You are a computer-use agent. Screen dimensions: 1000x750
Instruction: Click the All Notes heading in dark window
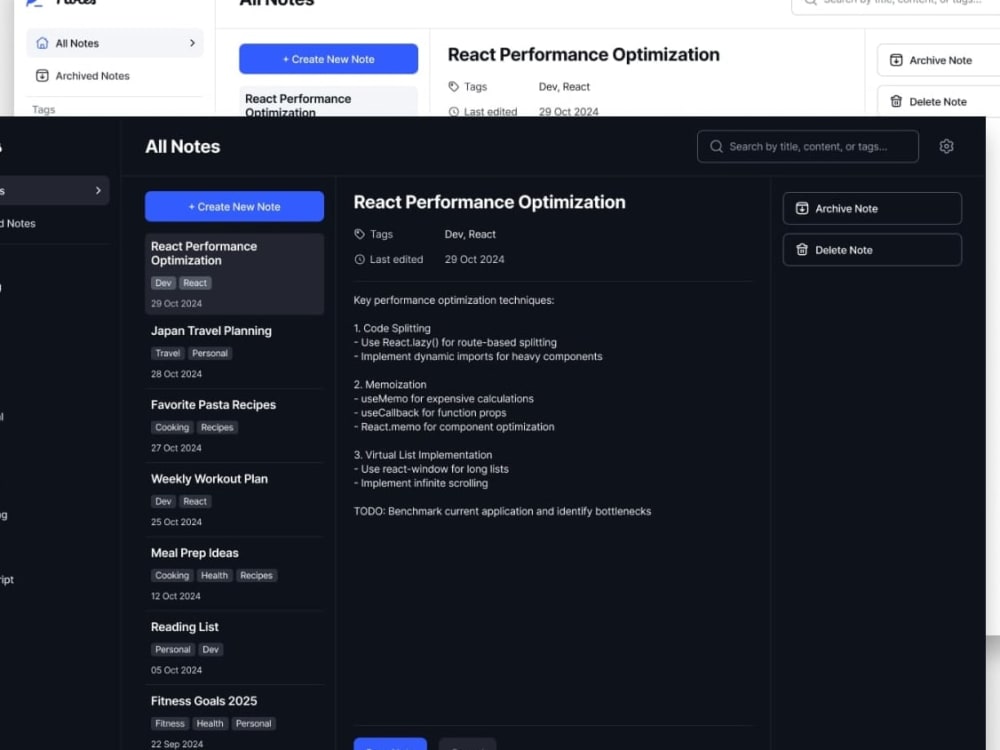tap(182, 147)
